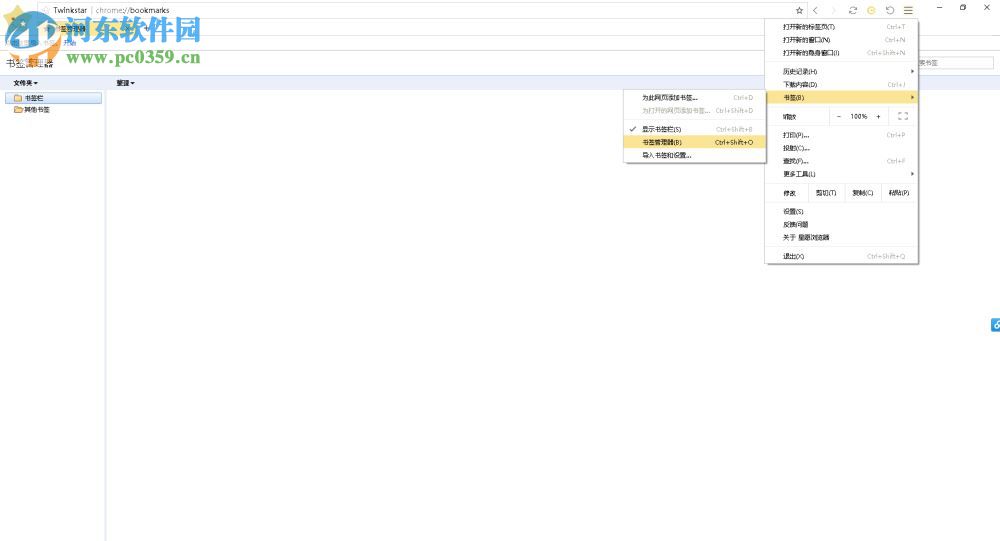Choose 书签管理器(B) submenu item
Screen dimensions: 1000x541
point(695,142)
